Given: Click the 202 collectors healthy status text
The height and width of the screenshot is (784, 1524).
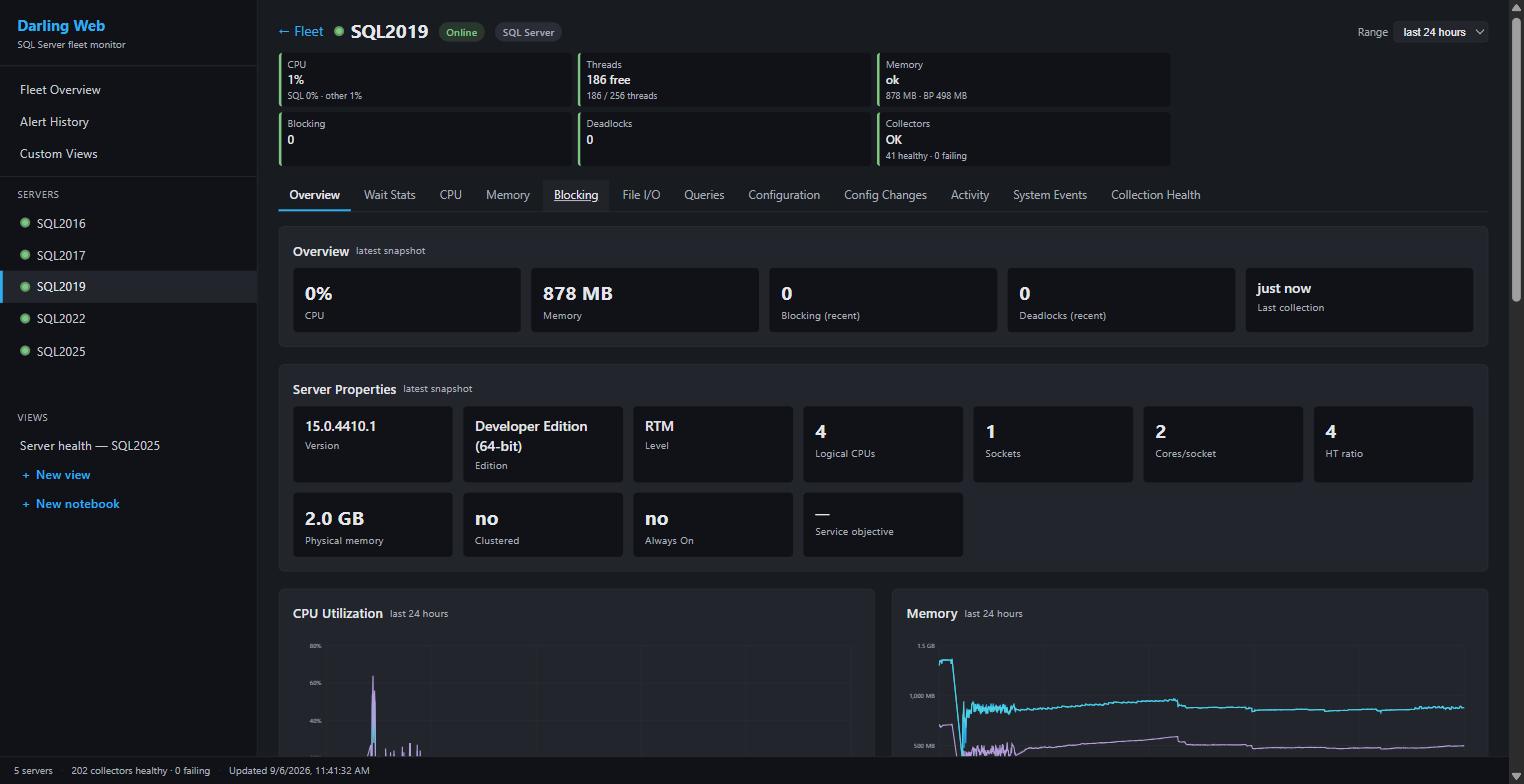Looking at the screenshot, I should pyautogui.click(x=141, y=771).
